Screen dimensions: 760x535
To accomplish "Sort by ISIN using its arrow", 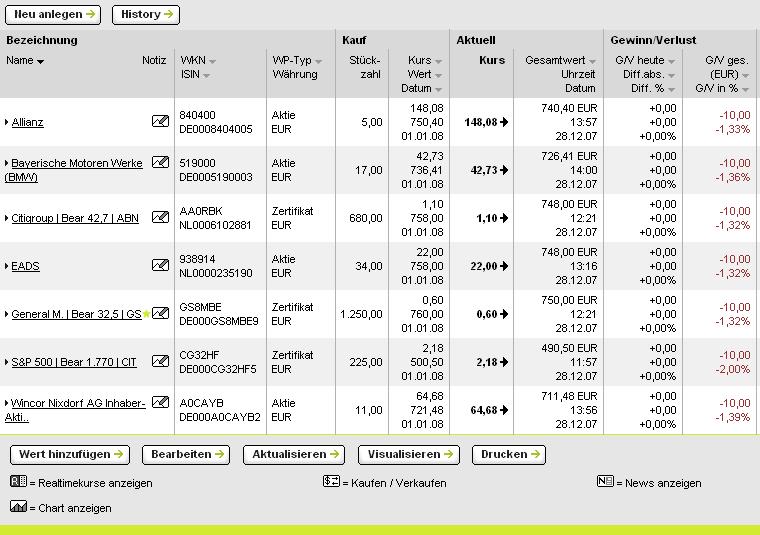I will coord(206,76).
